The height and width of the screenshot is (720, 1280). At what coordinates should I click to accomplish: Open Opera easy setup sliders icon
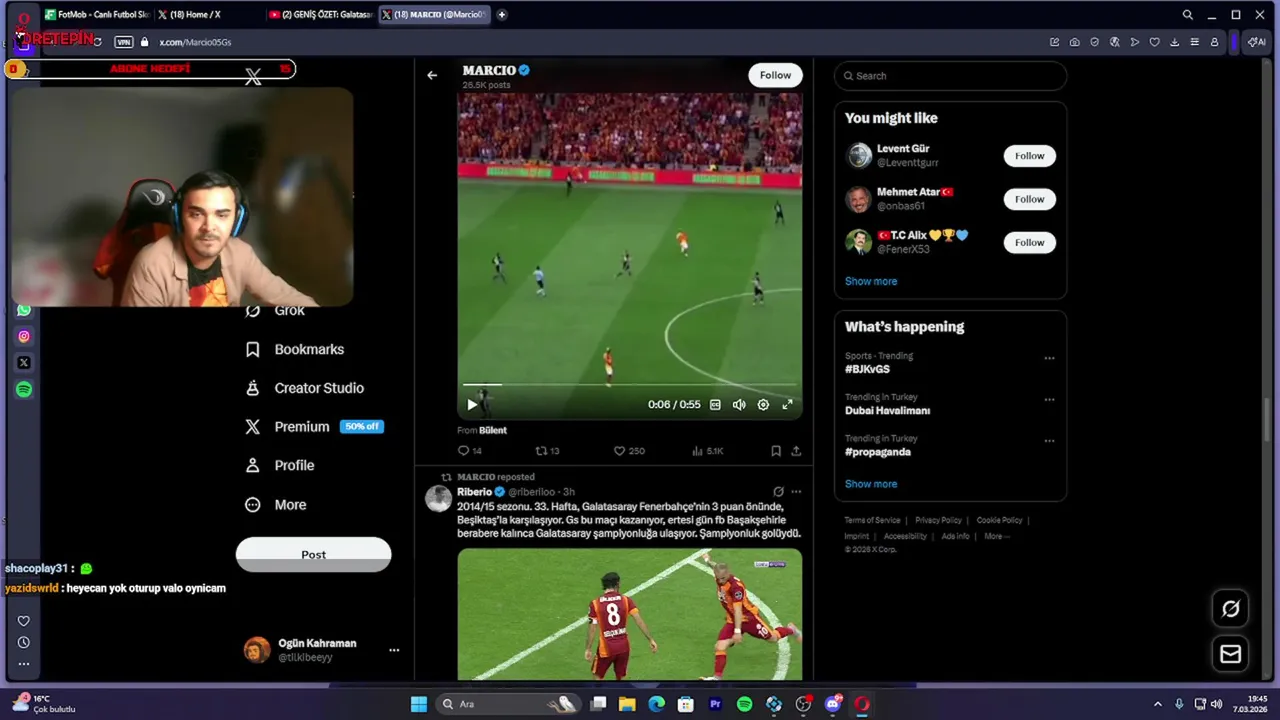click(x=1194, y=42)
